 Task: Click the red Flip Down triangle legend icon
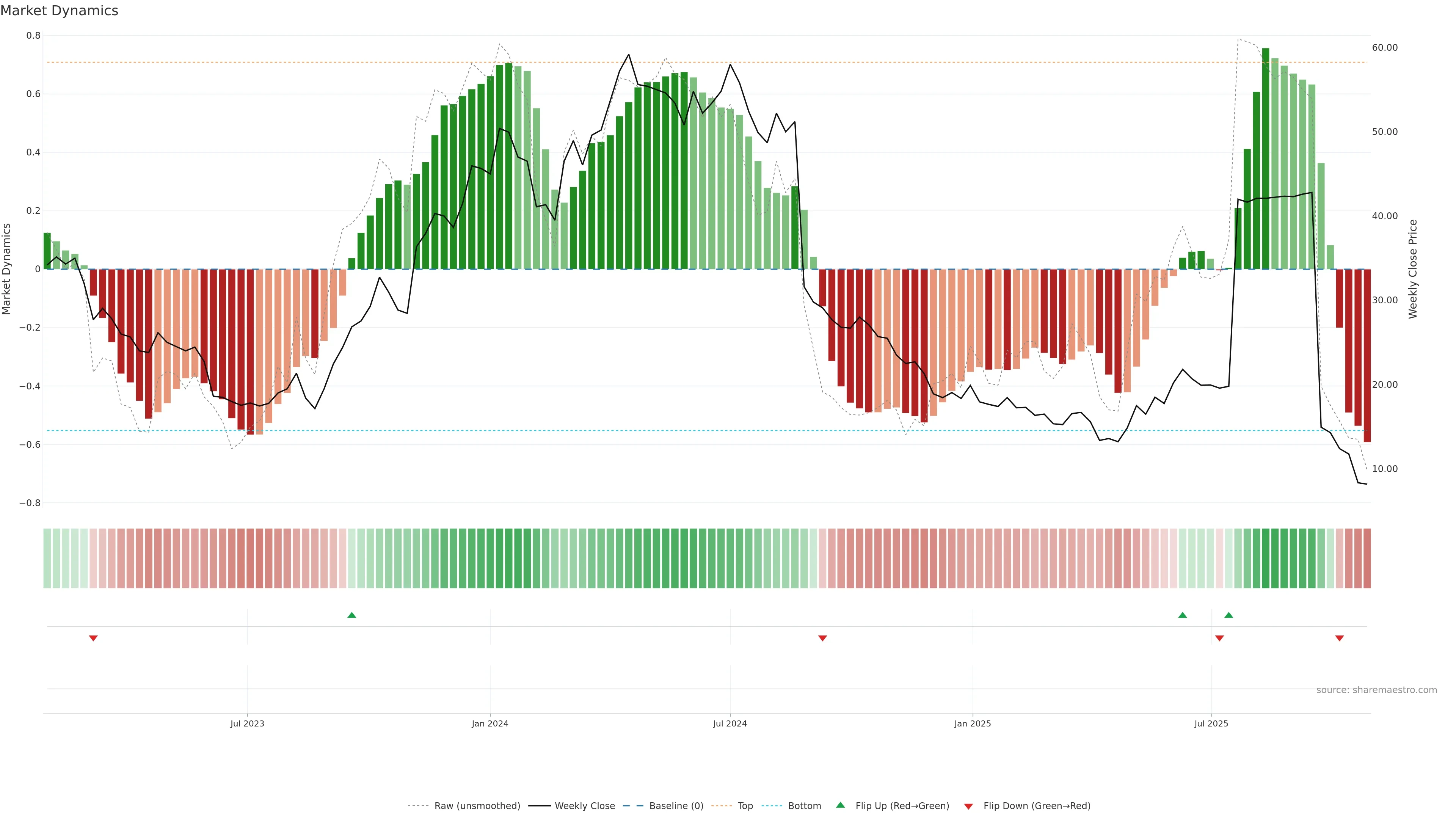968,806
